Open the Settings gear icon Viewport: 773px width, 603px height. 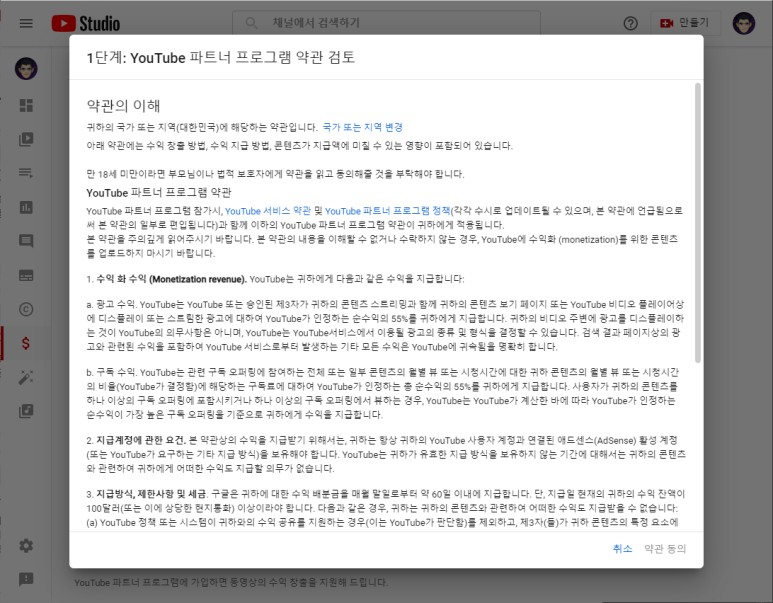26,545
